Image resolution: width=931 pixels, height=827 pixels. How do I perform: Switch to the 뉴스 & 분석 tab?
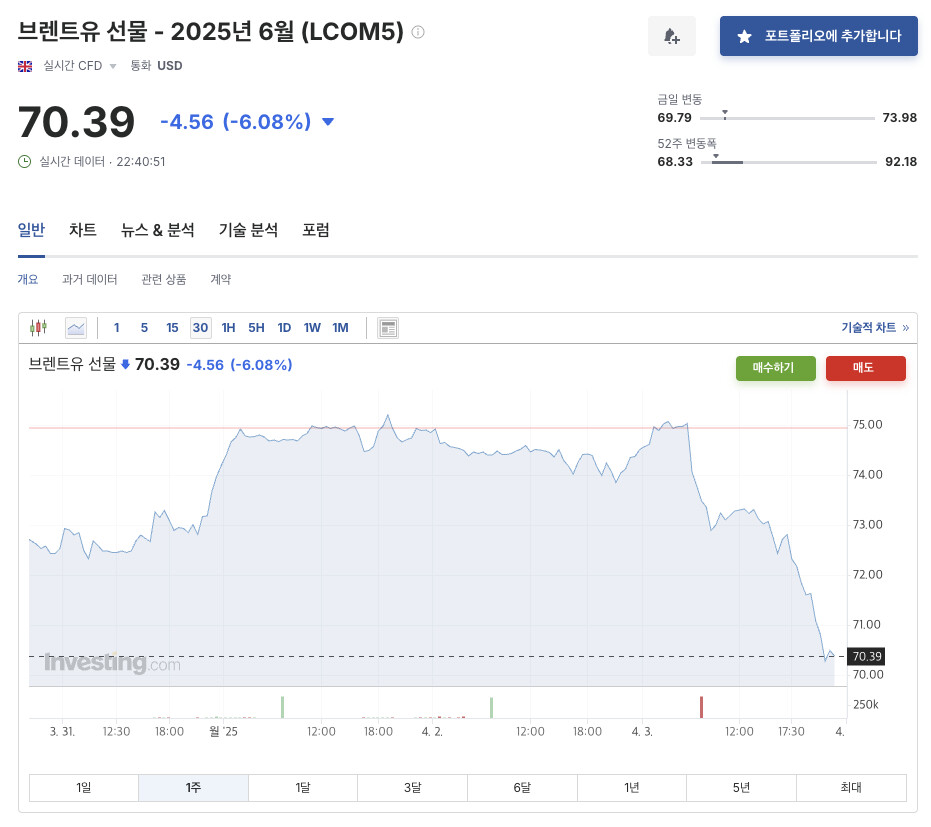pyautogui.click(x=158, y=230)
